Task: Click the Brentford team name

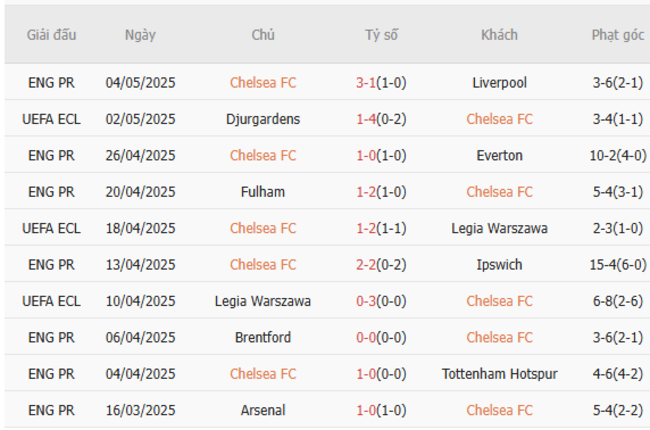Action: [x=263, y=337]
